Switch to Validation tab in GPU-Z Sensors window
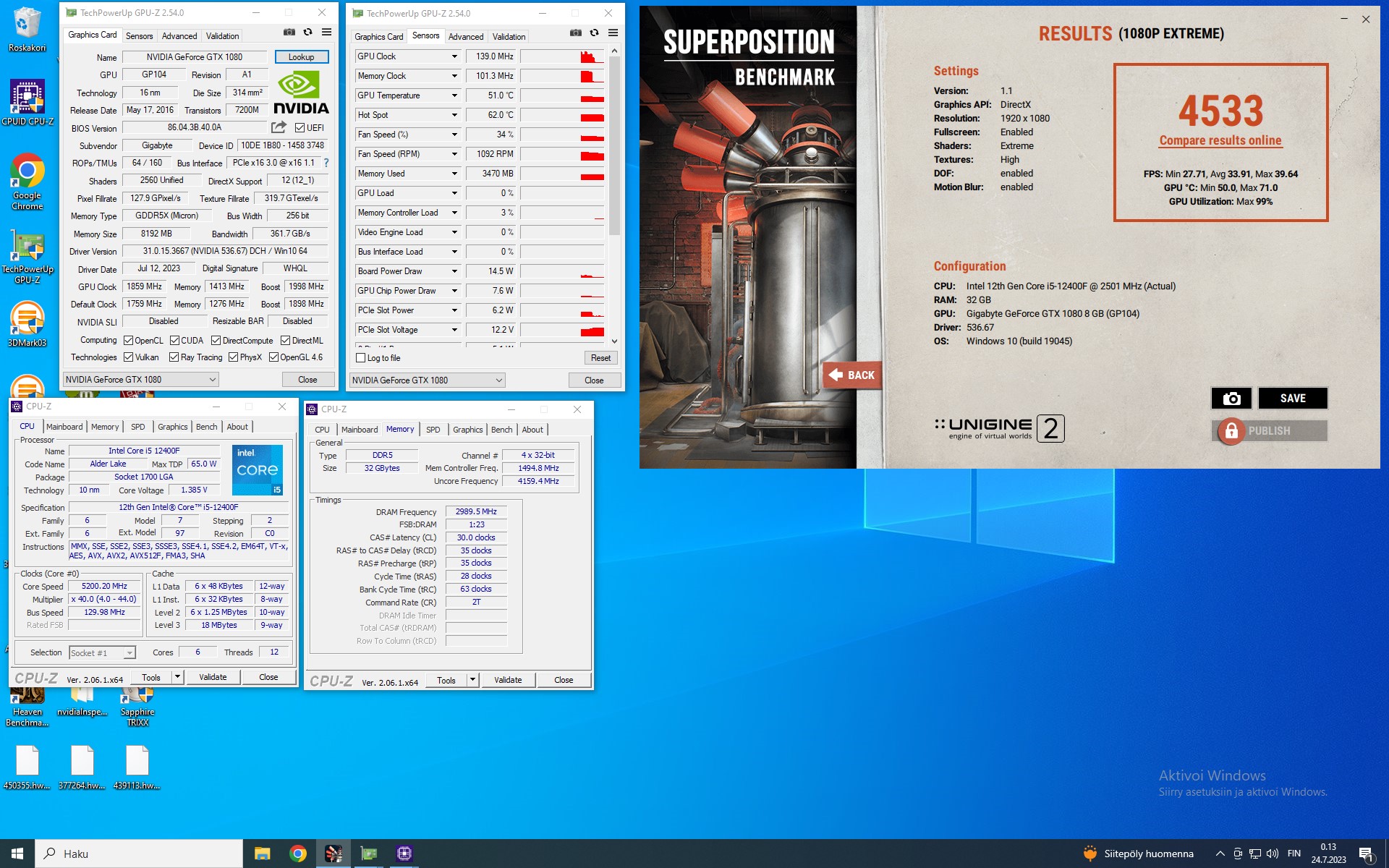1389x868 pixels. tap(509, 36)
